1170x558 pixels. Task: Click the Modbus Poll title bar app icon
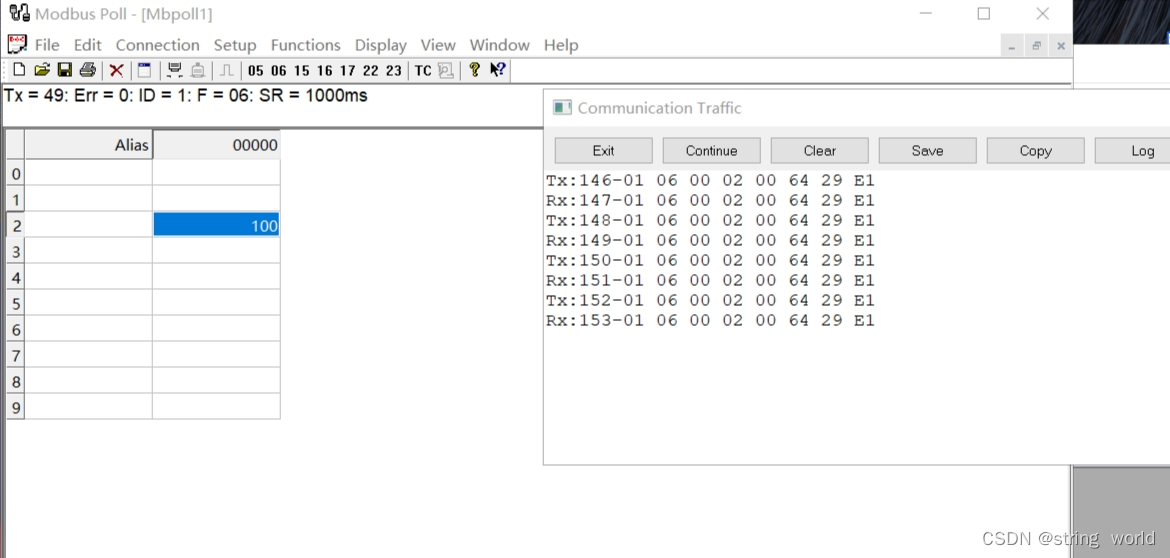tap(19, 13)
